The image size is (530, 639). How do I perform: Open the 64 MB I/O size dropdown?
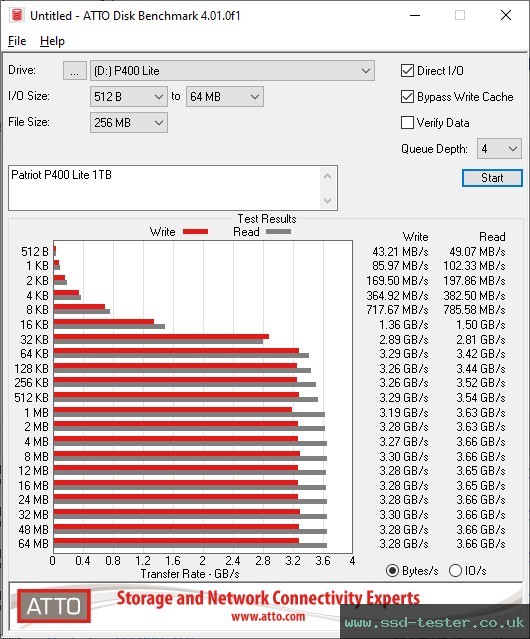(x=225, y=97)
